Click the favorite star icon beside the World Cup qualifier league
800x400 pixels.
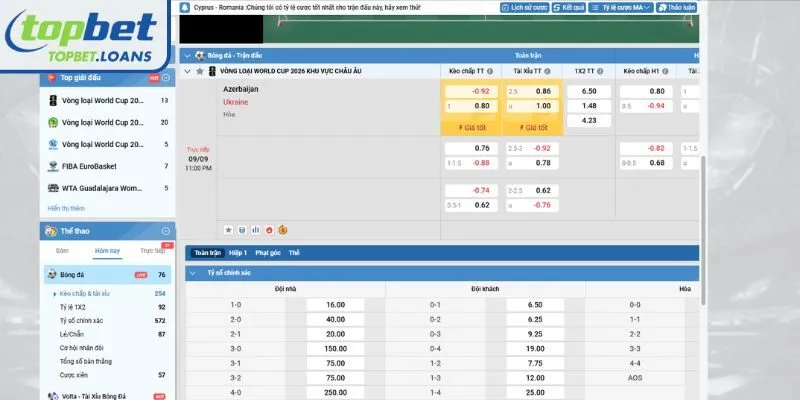tap(200, 72)
